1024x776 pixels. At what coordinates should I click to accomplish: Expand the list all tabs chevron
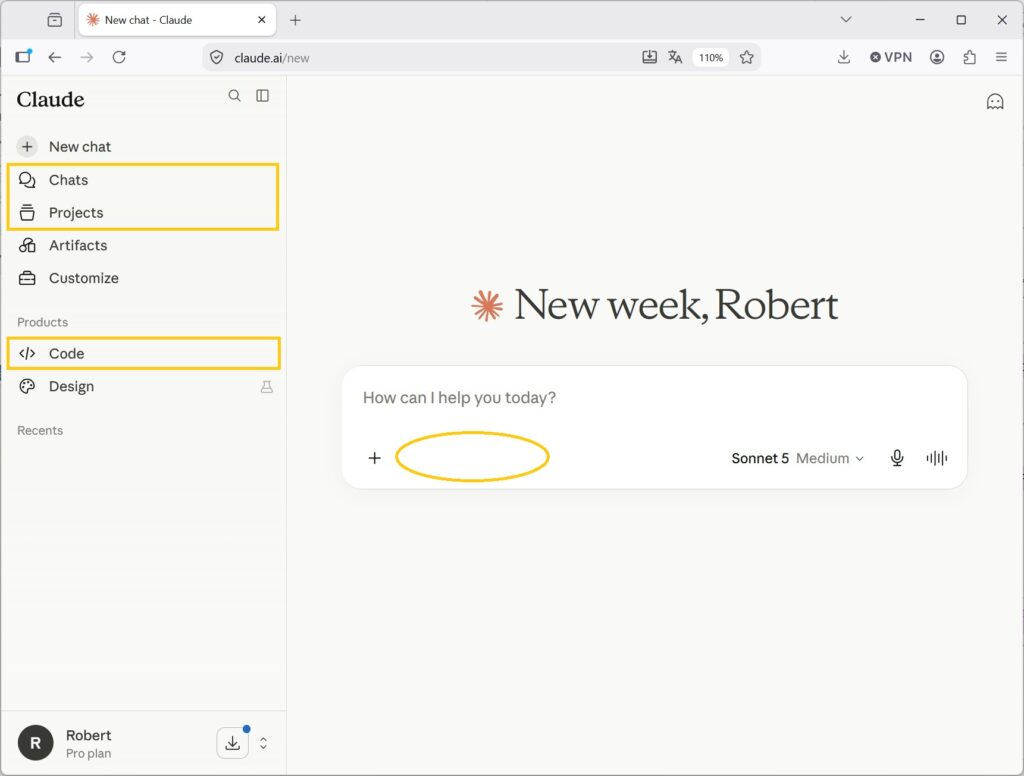coord(846,20)
